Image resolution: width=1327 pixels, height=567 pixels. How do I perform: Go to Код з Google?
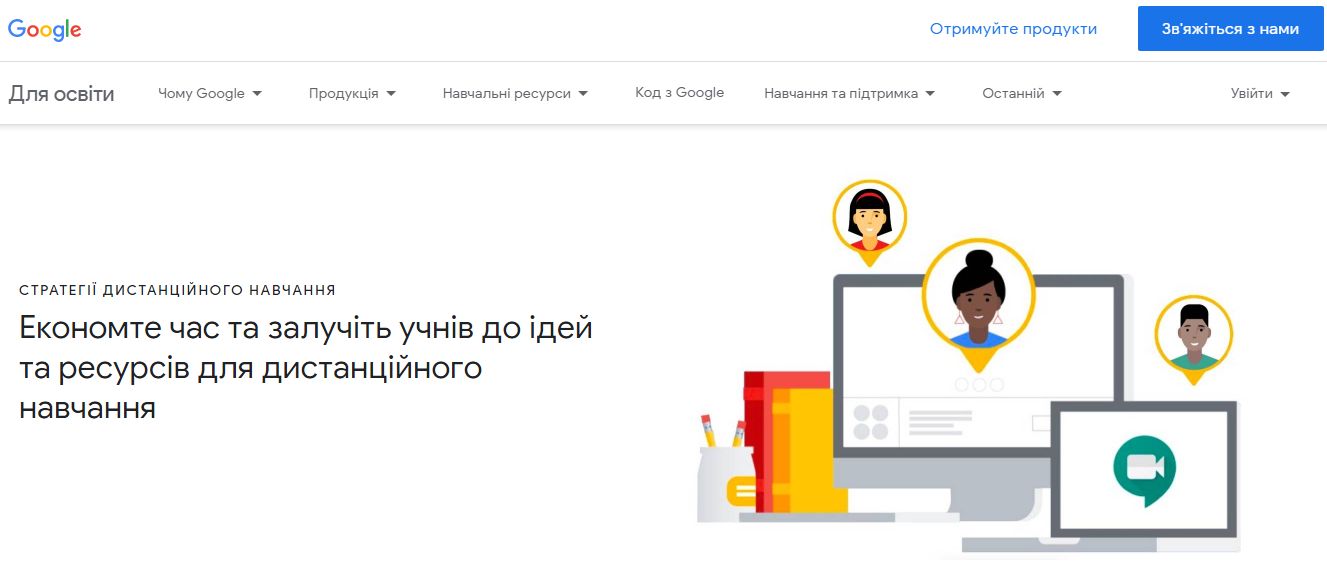(x=679, y=92)
